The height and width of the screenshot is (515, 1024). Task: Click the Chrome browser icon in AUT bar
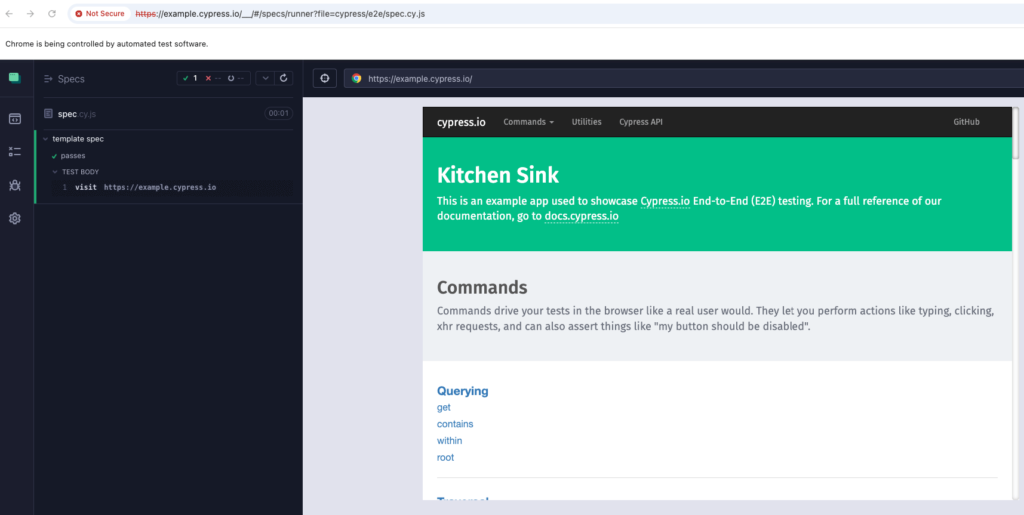click(357, 78)
